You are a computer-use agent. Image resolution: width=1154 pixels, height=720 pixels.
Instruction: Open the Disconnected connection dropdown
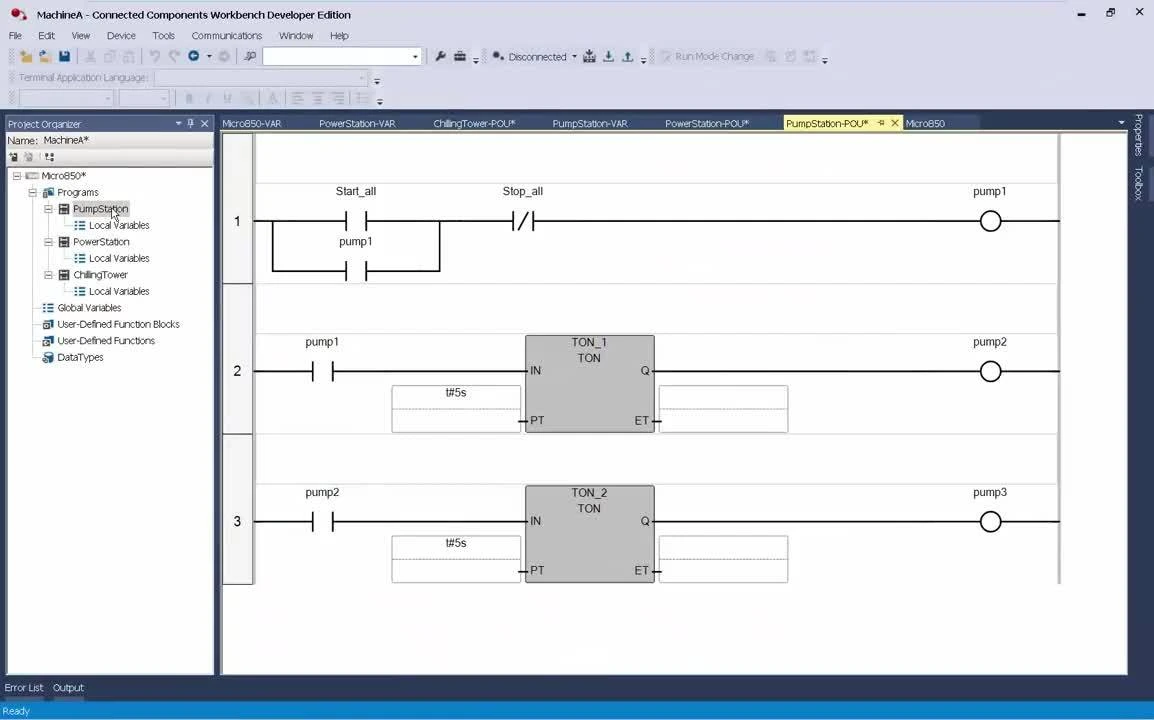click(573, 56)
